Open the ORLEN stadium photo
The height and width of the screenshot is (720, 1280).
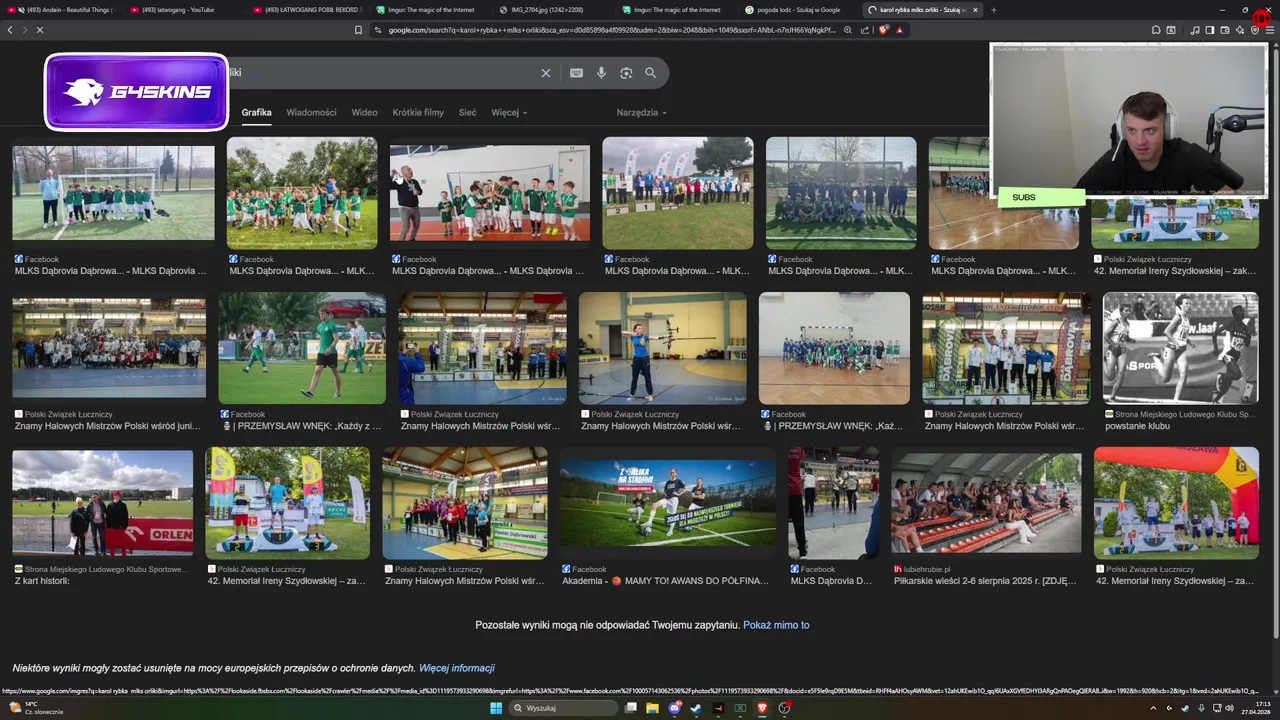tap(102, 503)
